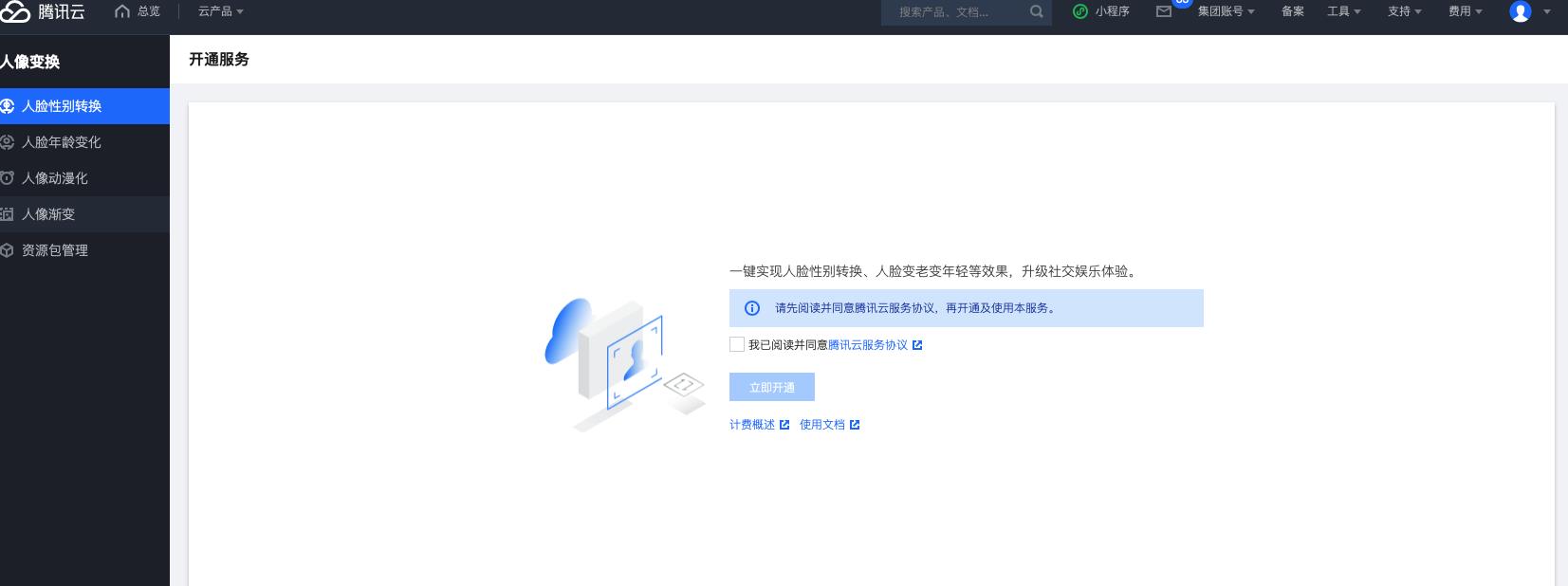Click external-link icon after 腾讯云服务协议

tap(917, 345)
